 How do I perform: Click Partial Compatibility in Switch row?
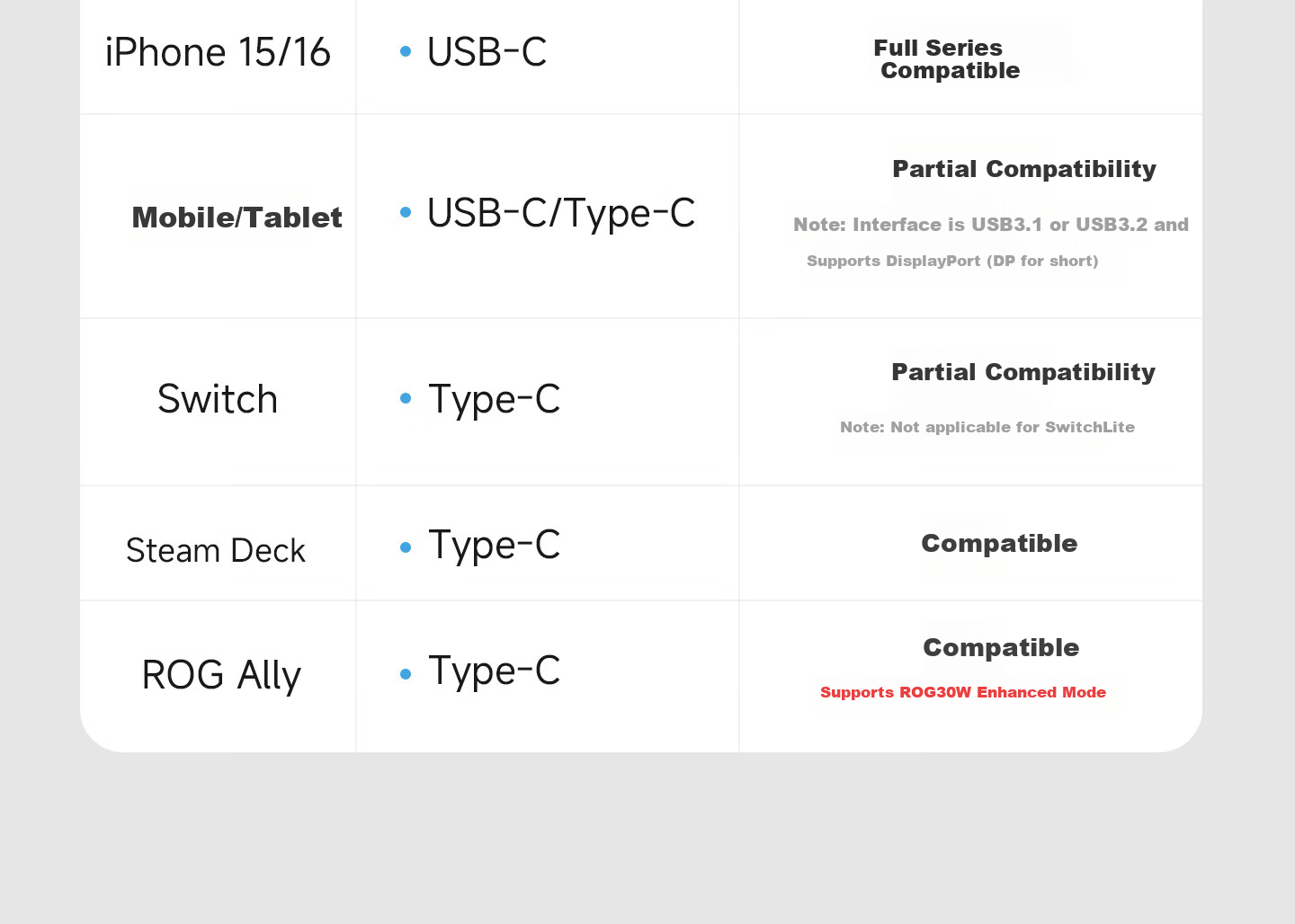point(1023,372)
